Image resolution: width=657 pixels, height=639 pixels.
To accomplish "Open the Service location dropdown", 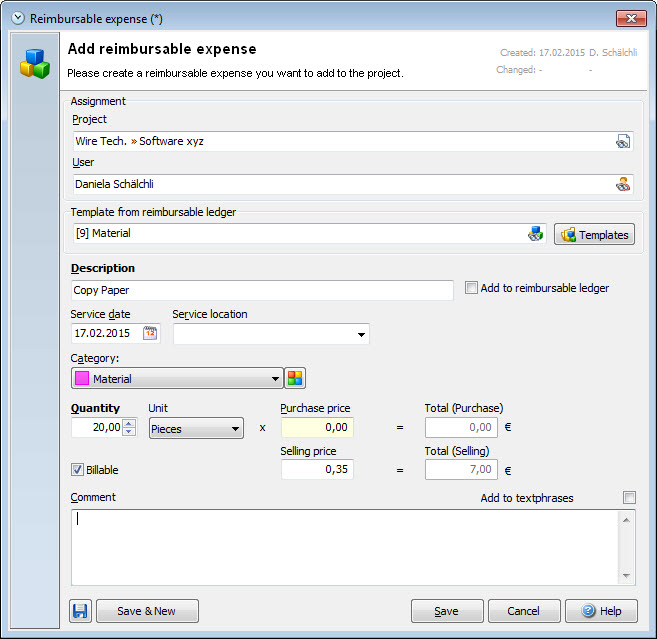I will click(x=361, y=334).
